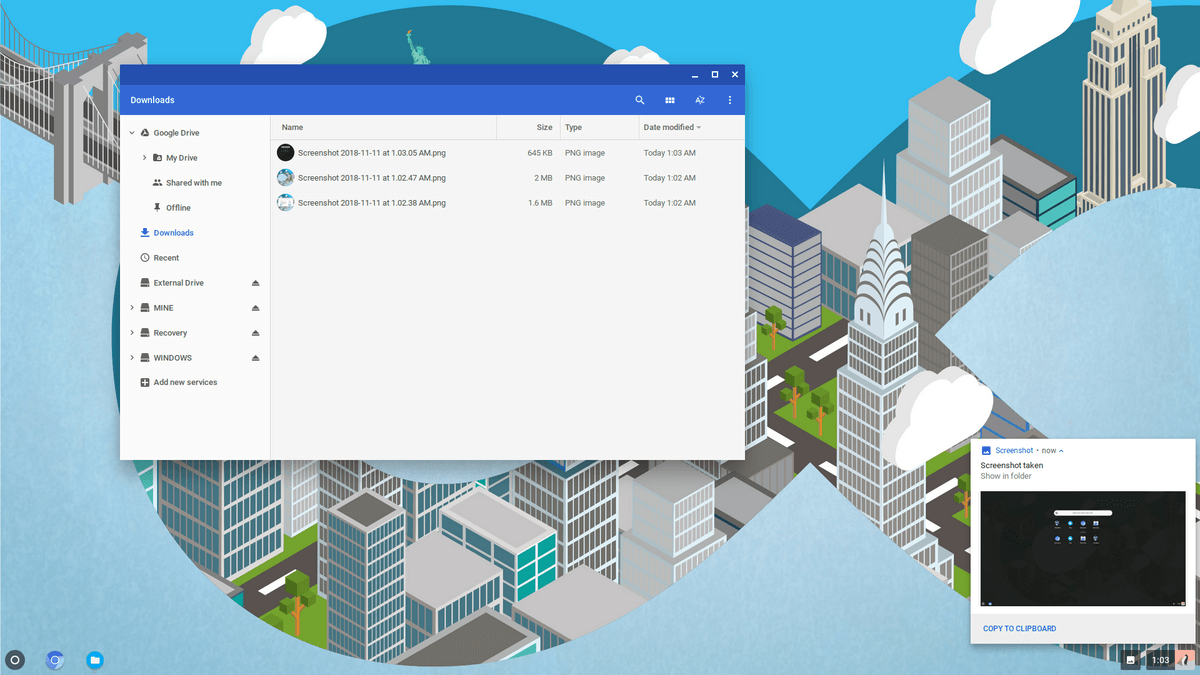Minimize the Downloads window
The width and height of the screenshot is (1200, 675).
coord(695,75)
